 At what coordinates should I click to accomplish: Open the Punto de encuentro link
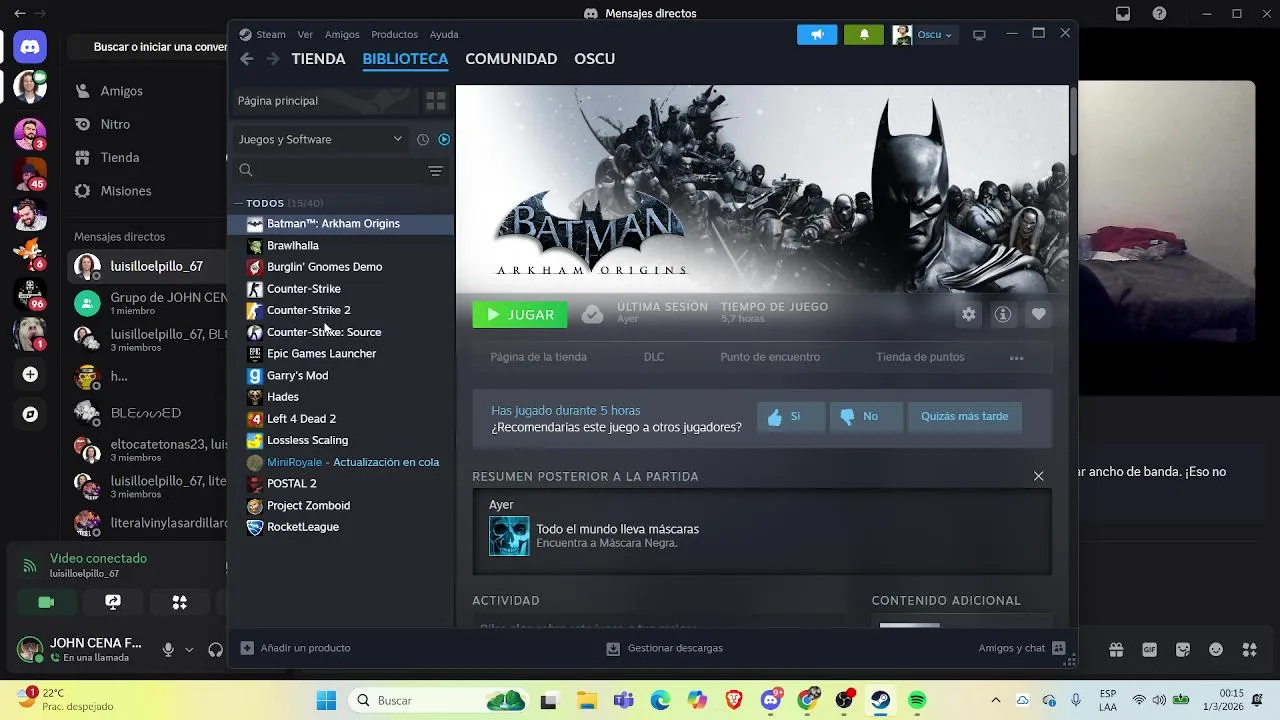pos(770,357)
